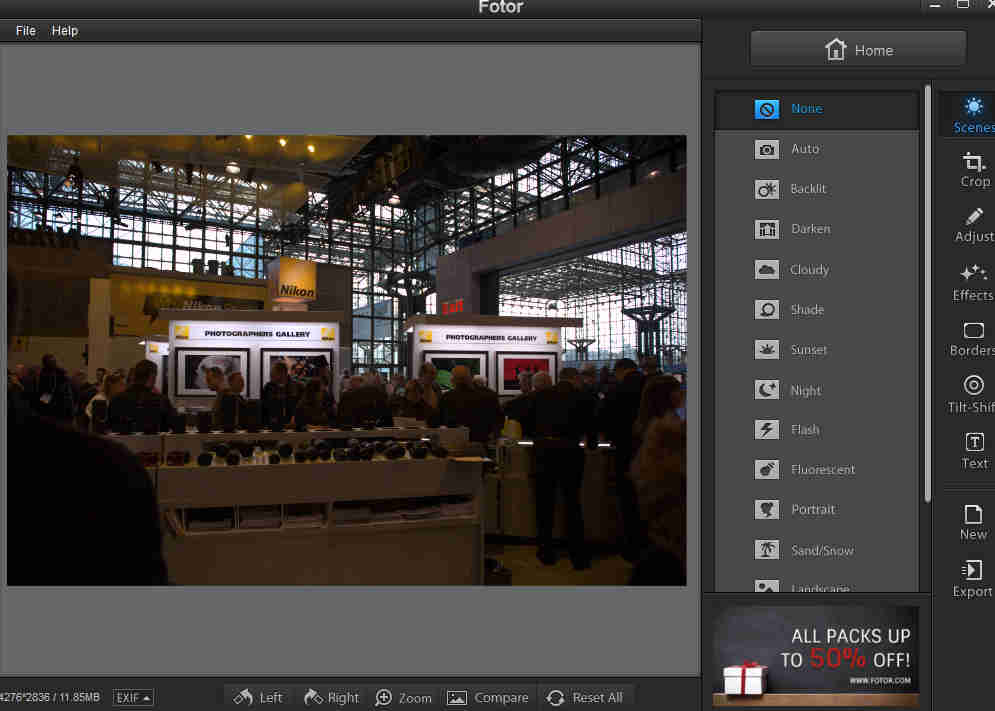Screen dimensions: 995x711
Task: Rotate the photo Right
Action: (331, 698)
